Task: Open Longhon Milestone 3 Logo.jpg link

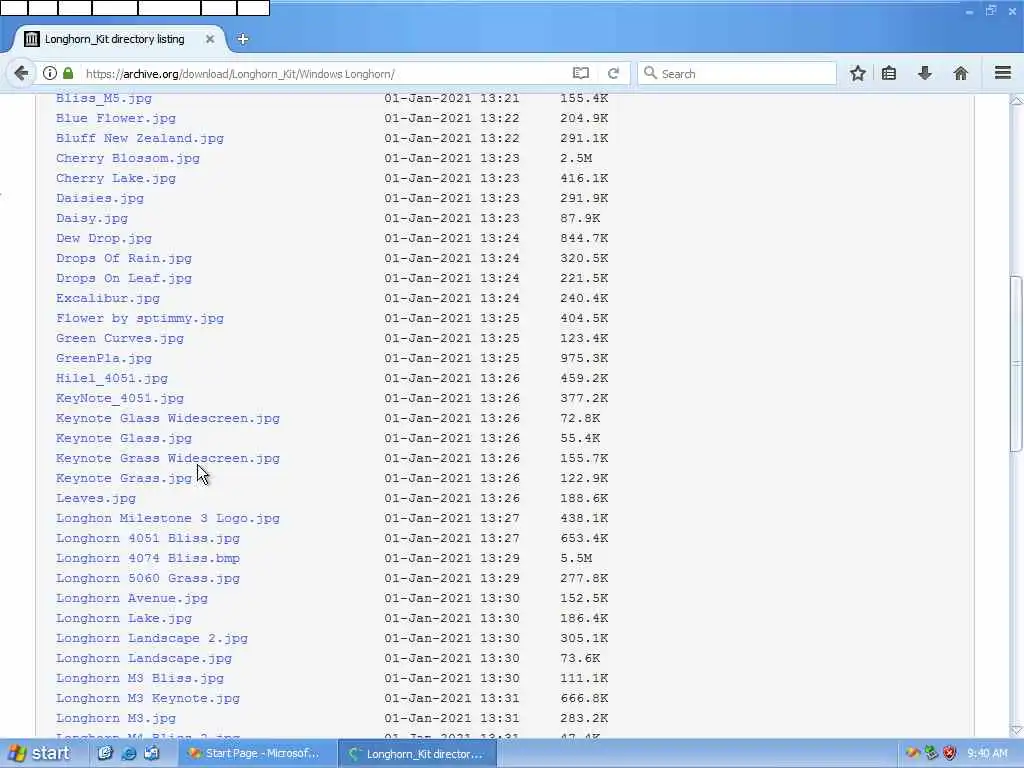Action: 168,518
